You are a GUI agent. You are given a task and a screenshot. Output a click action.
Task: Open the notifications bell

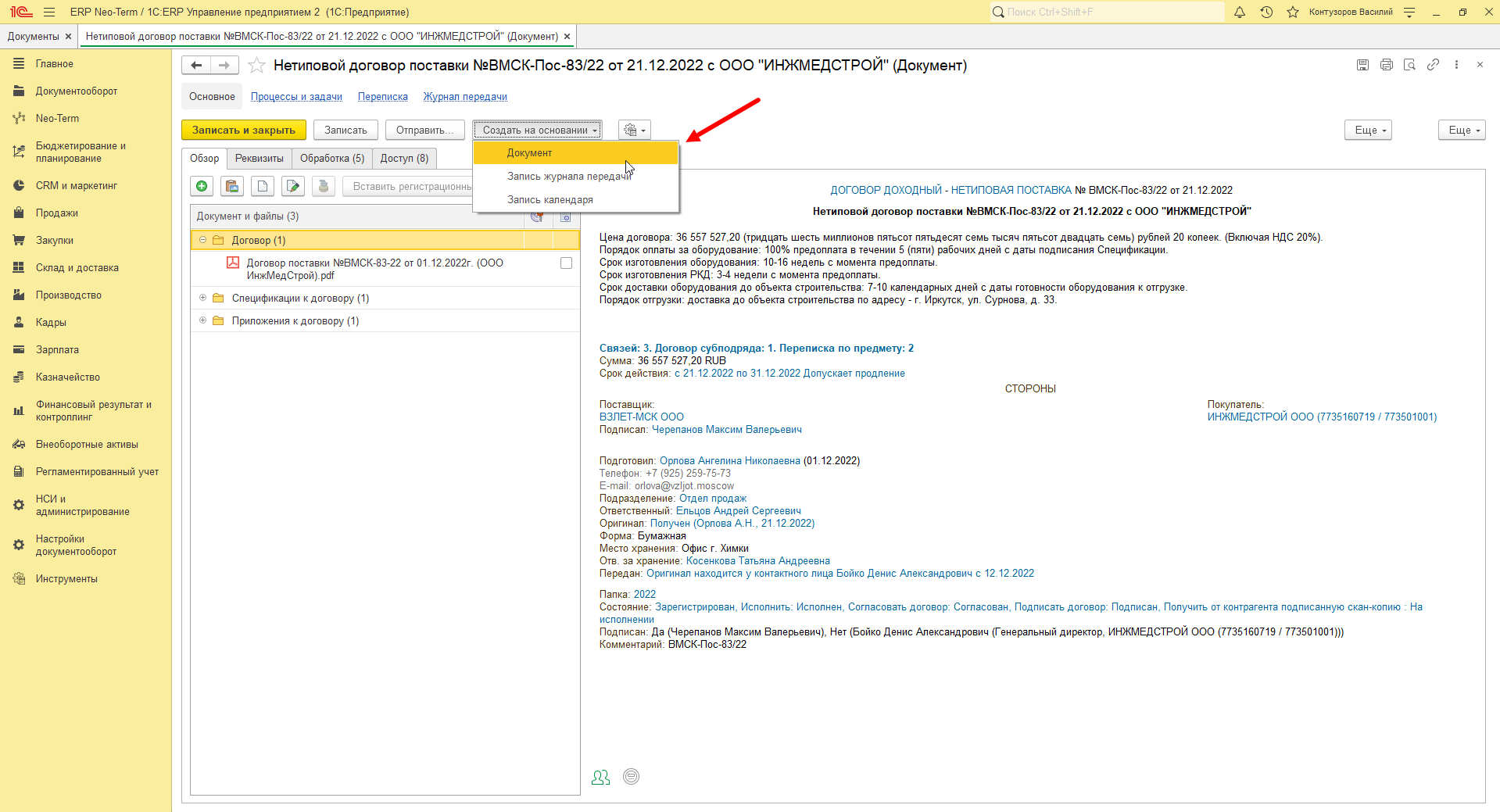[x=1240, y=12]
